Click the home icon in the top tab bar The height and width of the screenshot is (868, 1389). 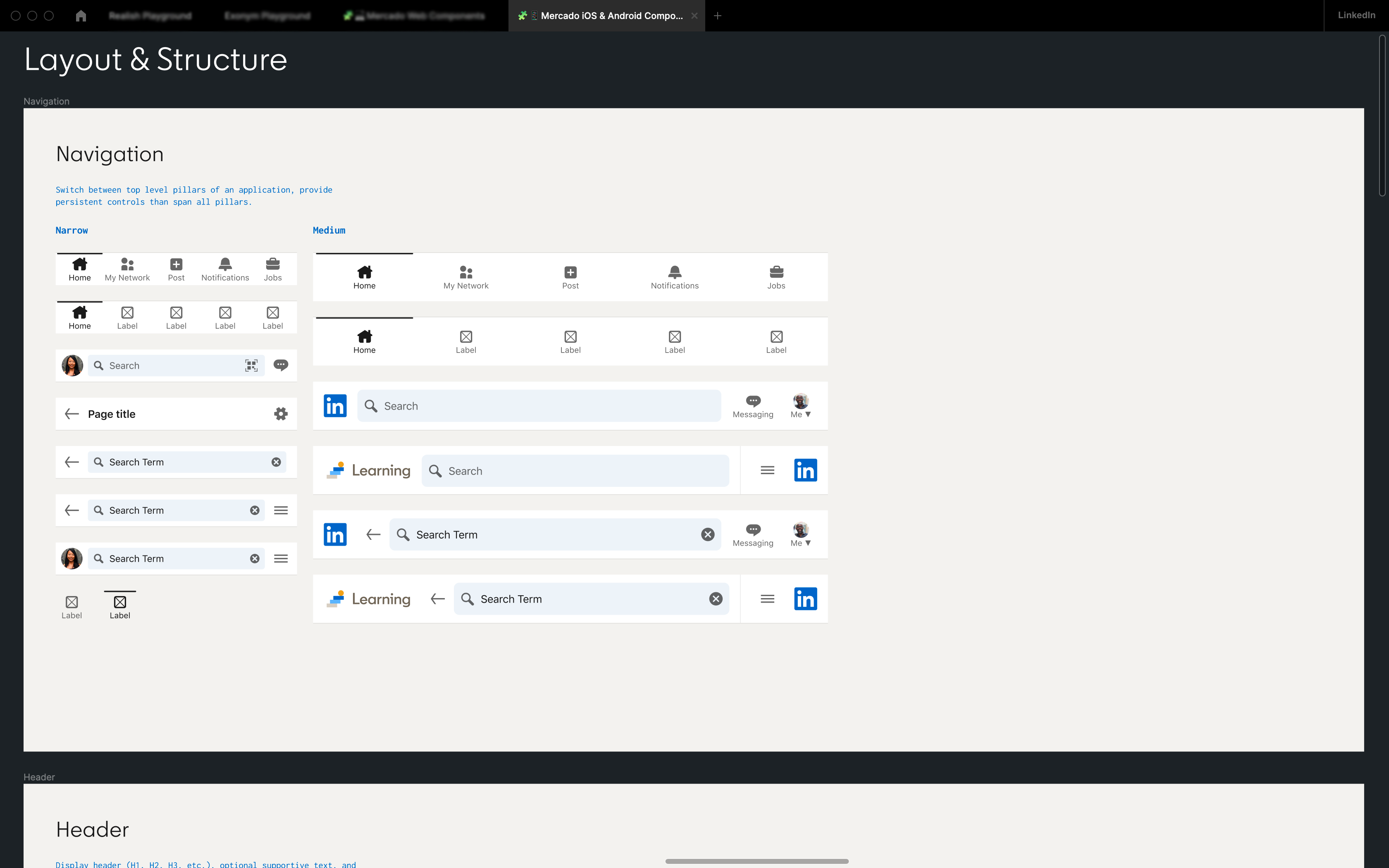point(81,16)
